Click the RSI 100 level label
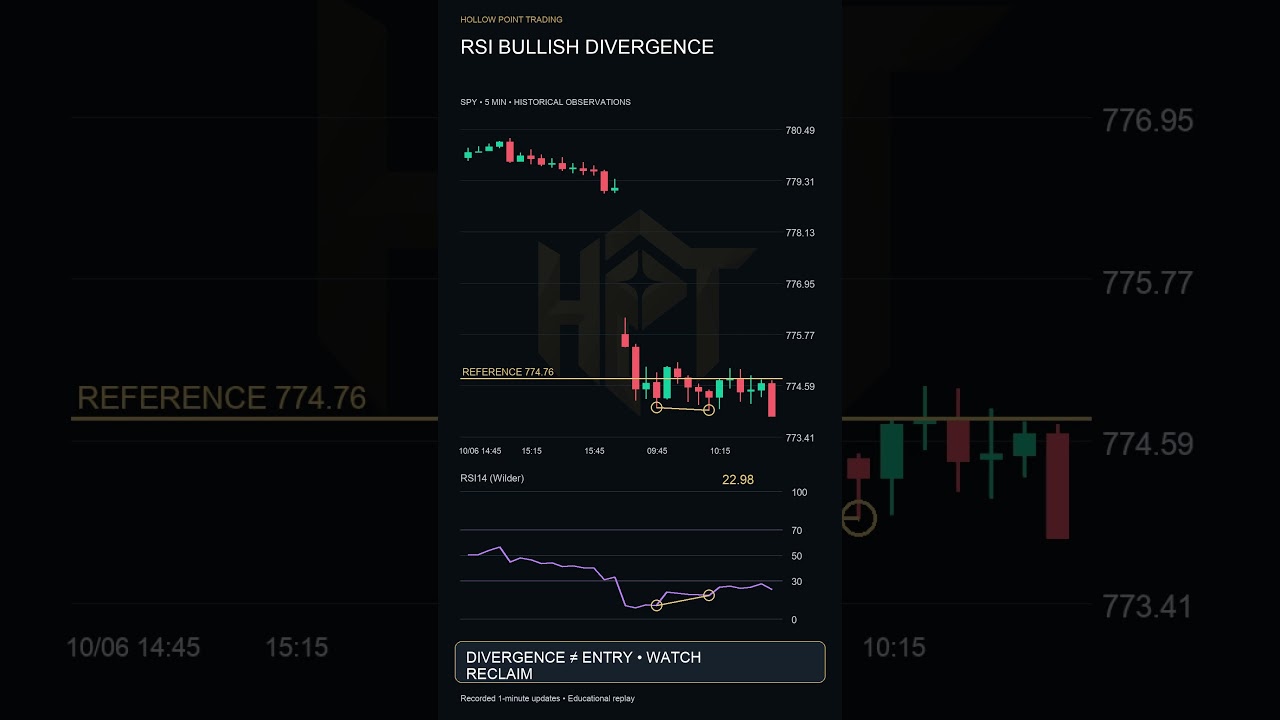 [799, 492]
